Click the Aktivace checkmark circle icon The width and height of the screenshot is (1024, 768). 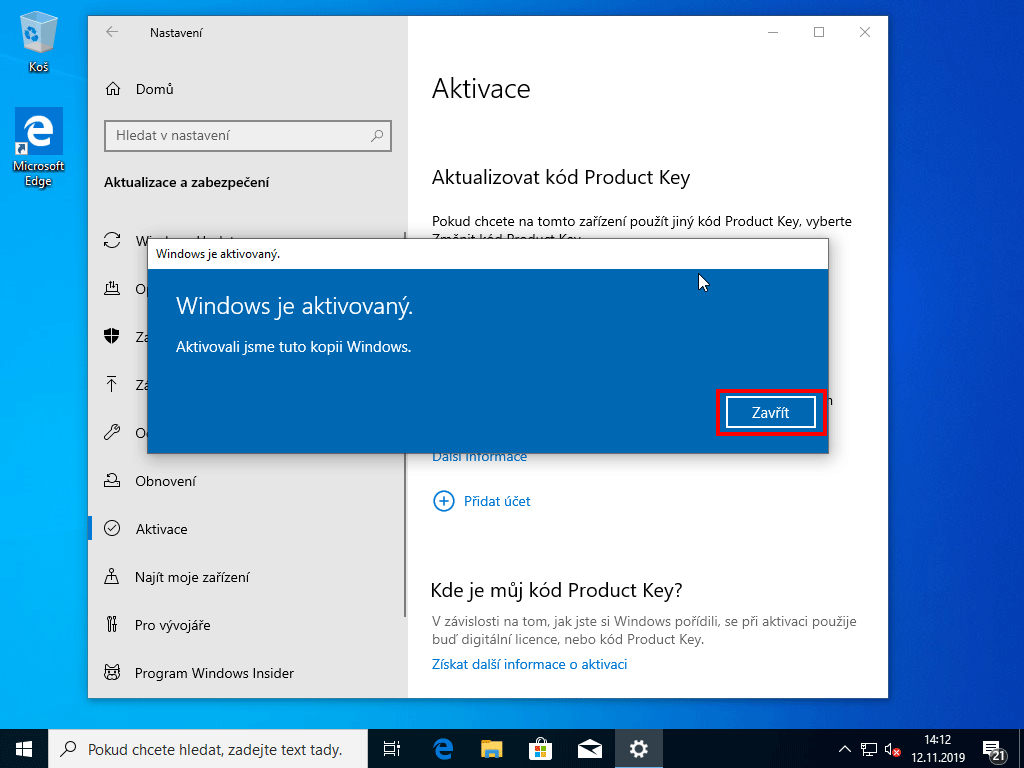tap(112, 528)
